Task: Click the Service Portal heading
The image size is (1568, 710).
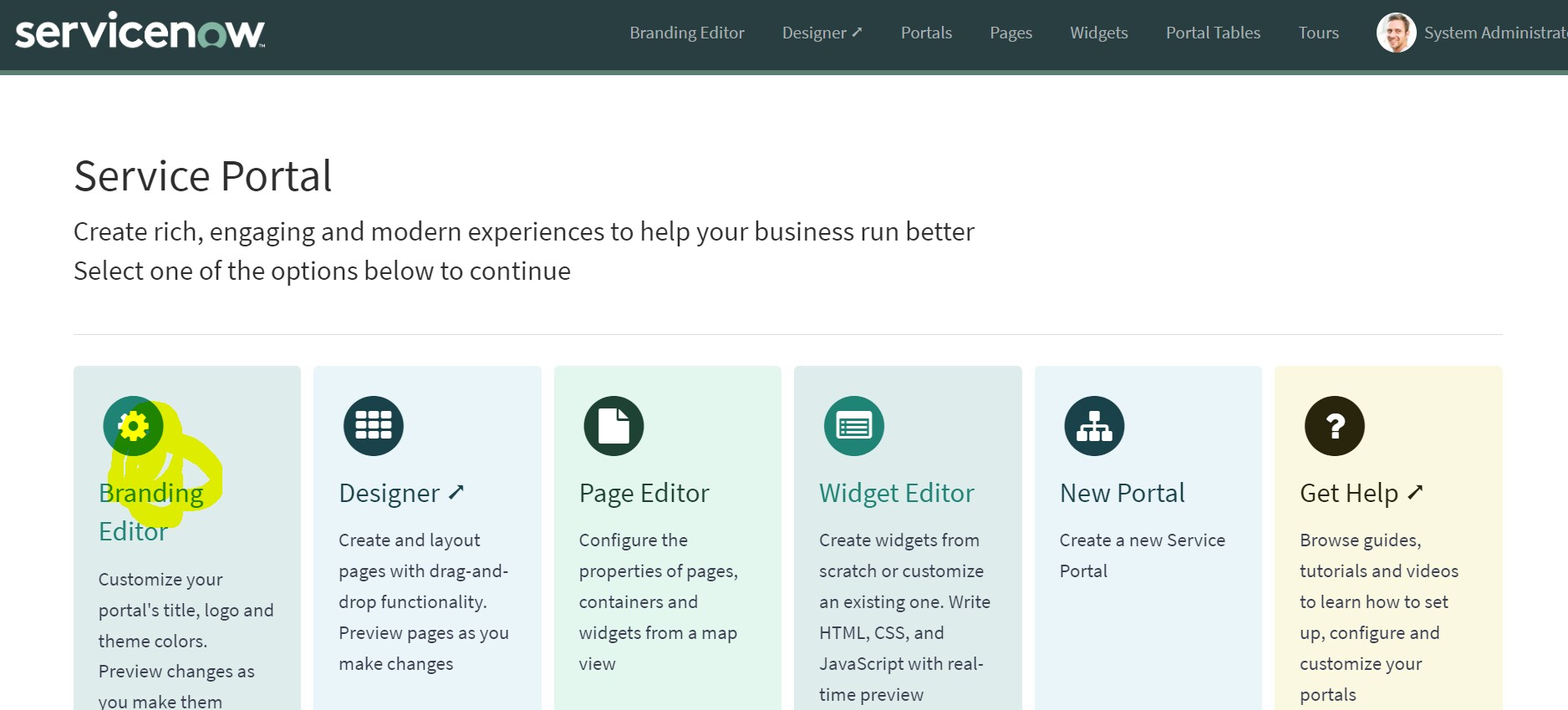Action: tap(203, 176)
